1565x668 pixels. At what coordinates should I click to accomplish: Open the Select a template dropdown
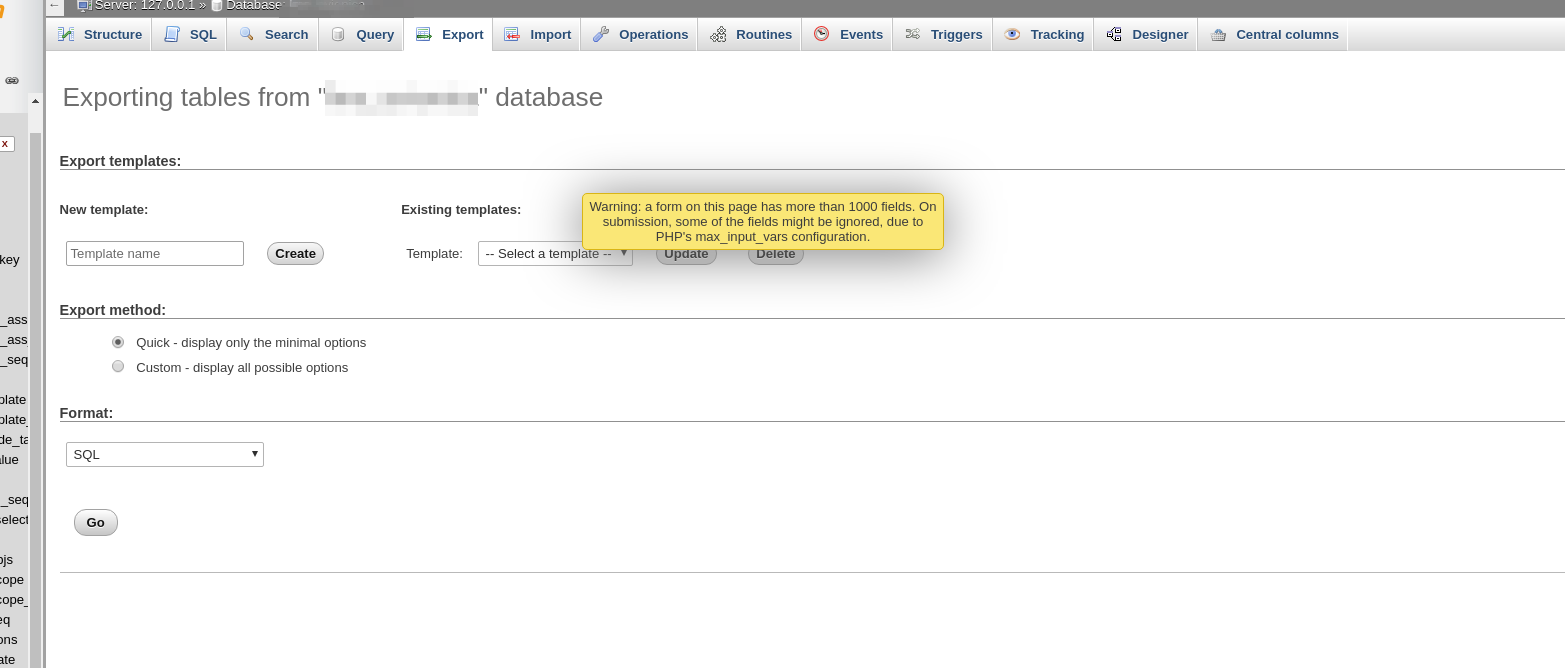(x=555, y=254)
